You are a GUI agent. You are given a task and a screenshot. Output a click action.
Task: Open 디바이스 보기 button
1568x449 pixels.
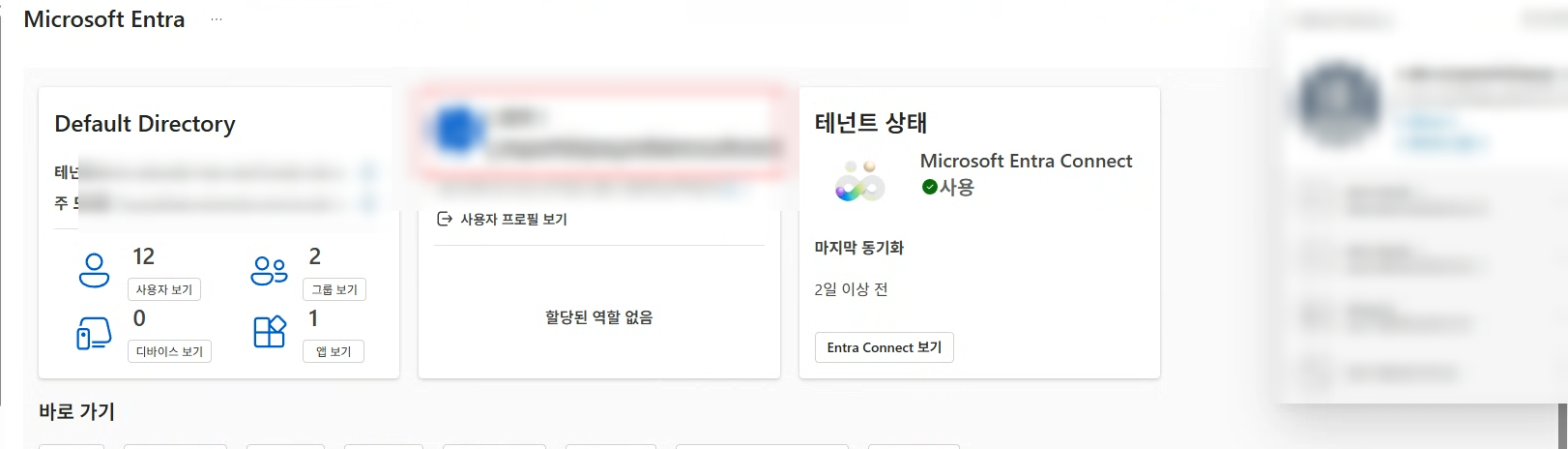coord(169,351)
